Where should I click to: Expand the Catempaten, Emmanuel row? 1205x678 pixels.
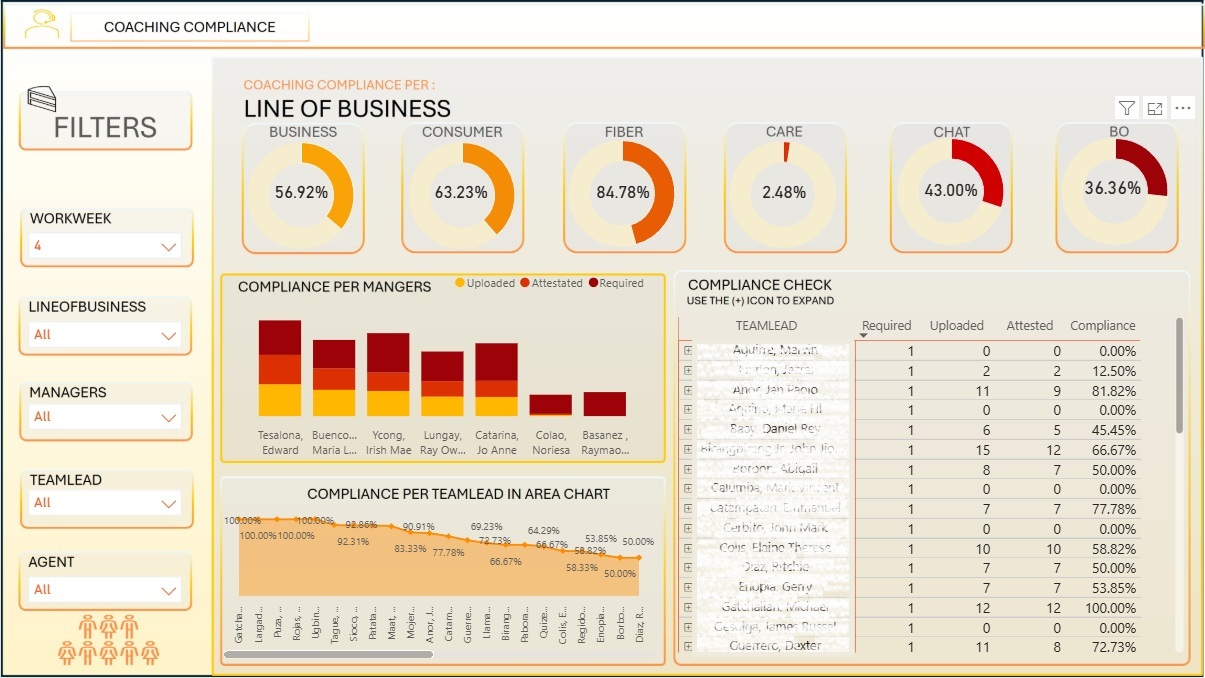[688, 508]
